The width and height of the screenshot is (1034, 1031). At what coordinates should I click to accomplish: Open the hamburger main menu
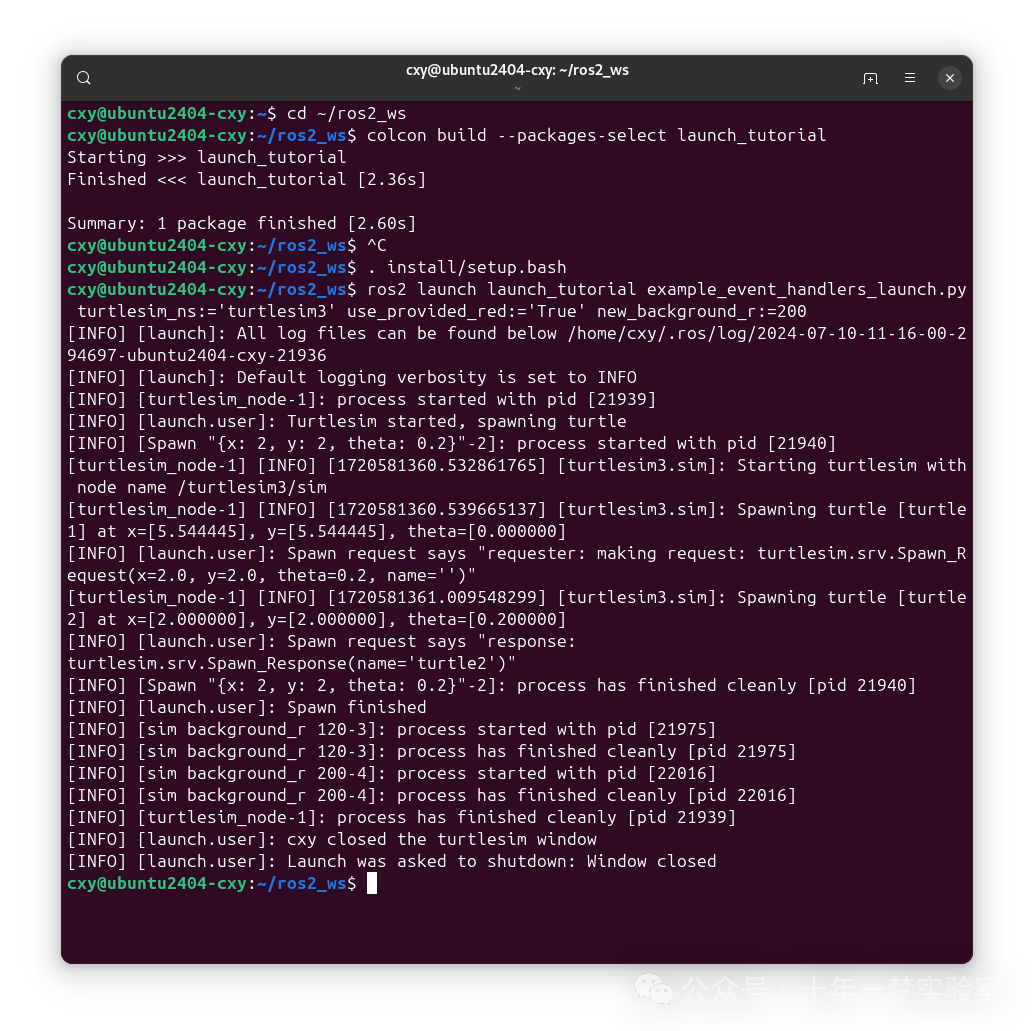pos(909,77)
